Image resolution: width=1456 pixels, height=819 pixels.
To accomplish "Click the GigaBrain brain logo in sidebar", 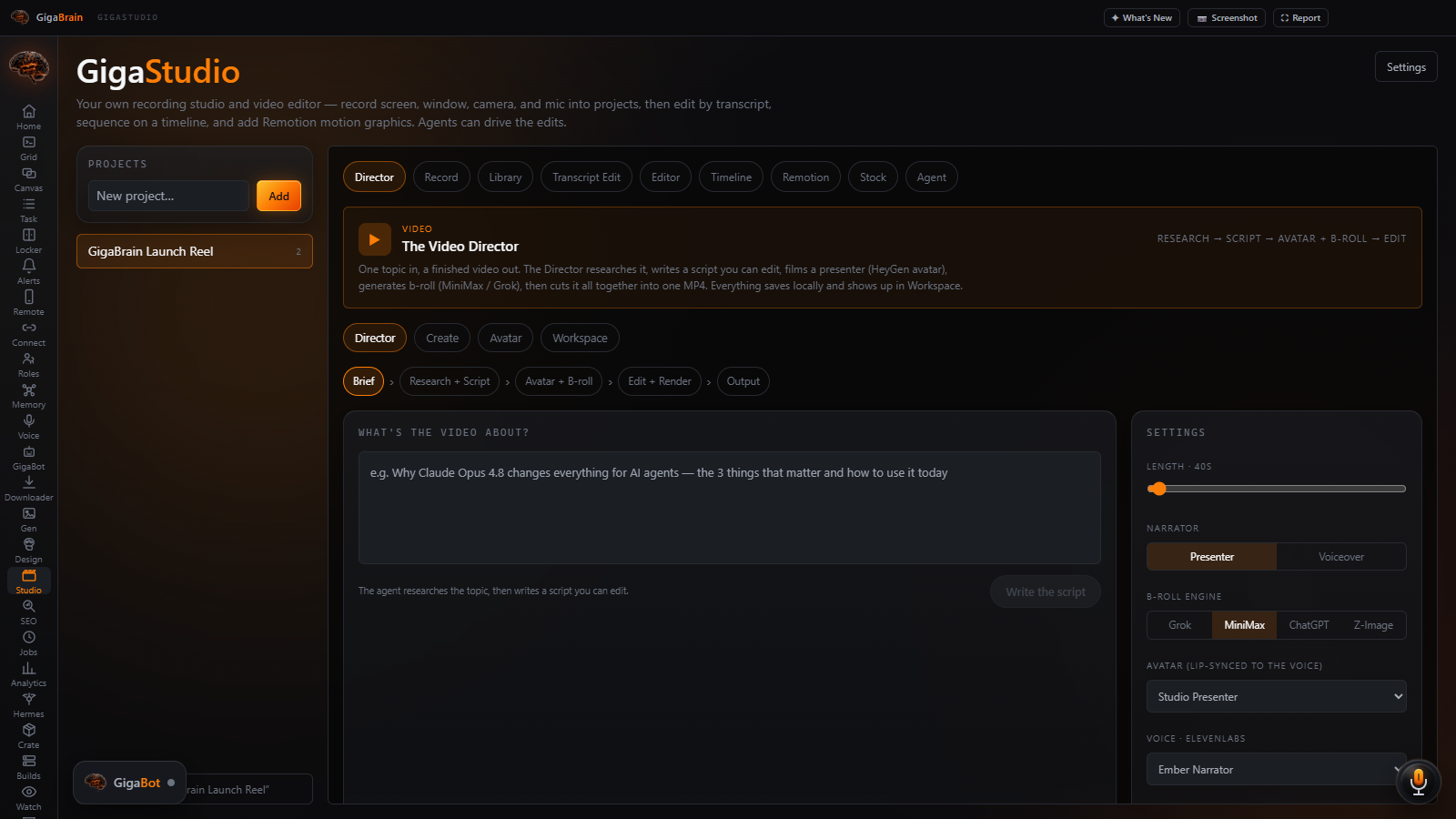I will 28,66.
